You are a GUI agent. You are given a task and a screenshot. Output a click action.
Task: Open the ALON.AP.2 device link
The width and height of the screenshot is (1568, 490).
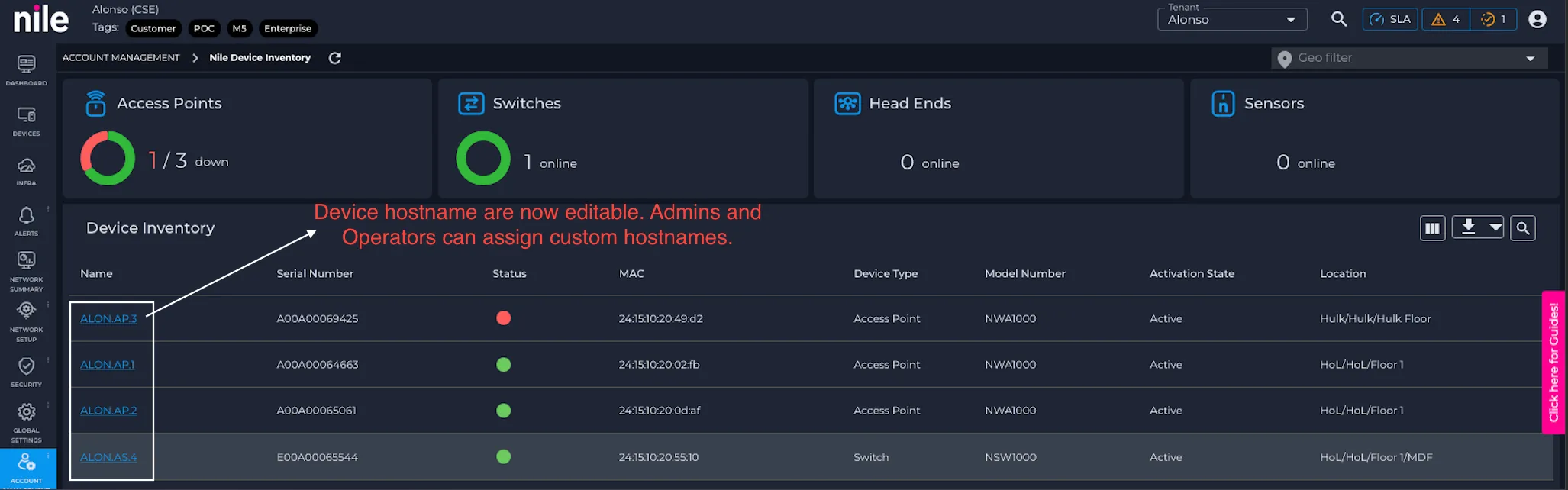coord(108,411)
